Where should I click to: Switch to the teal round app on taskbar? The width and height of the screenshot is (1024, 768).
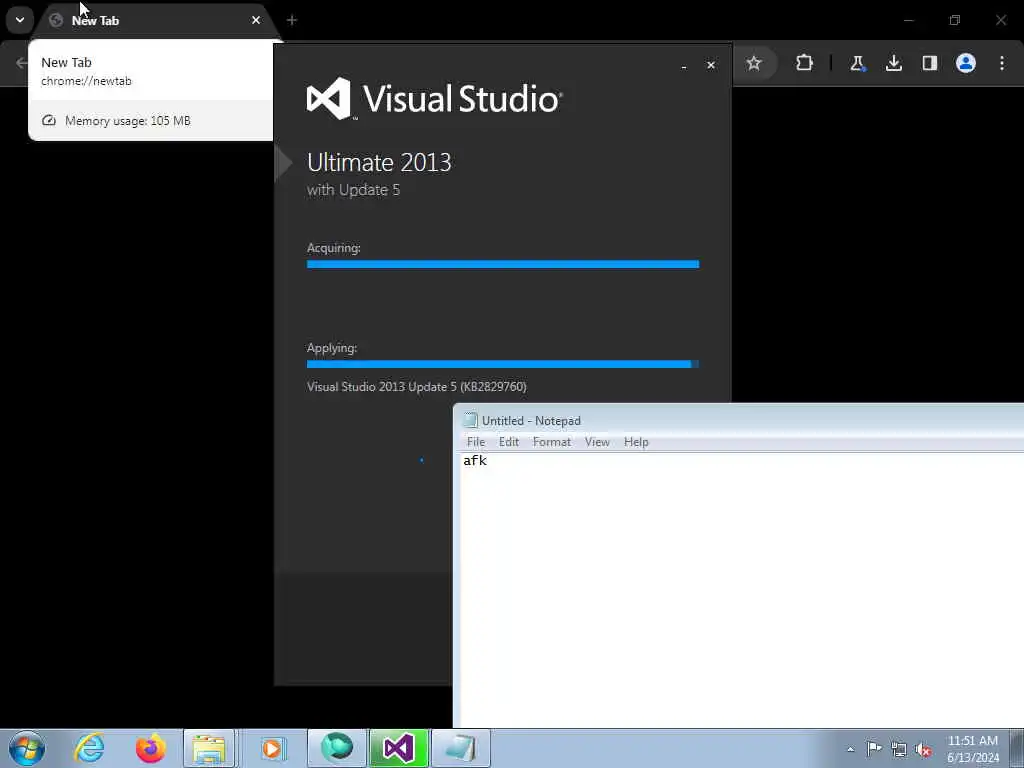click(x=336, y=748)
